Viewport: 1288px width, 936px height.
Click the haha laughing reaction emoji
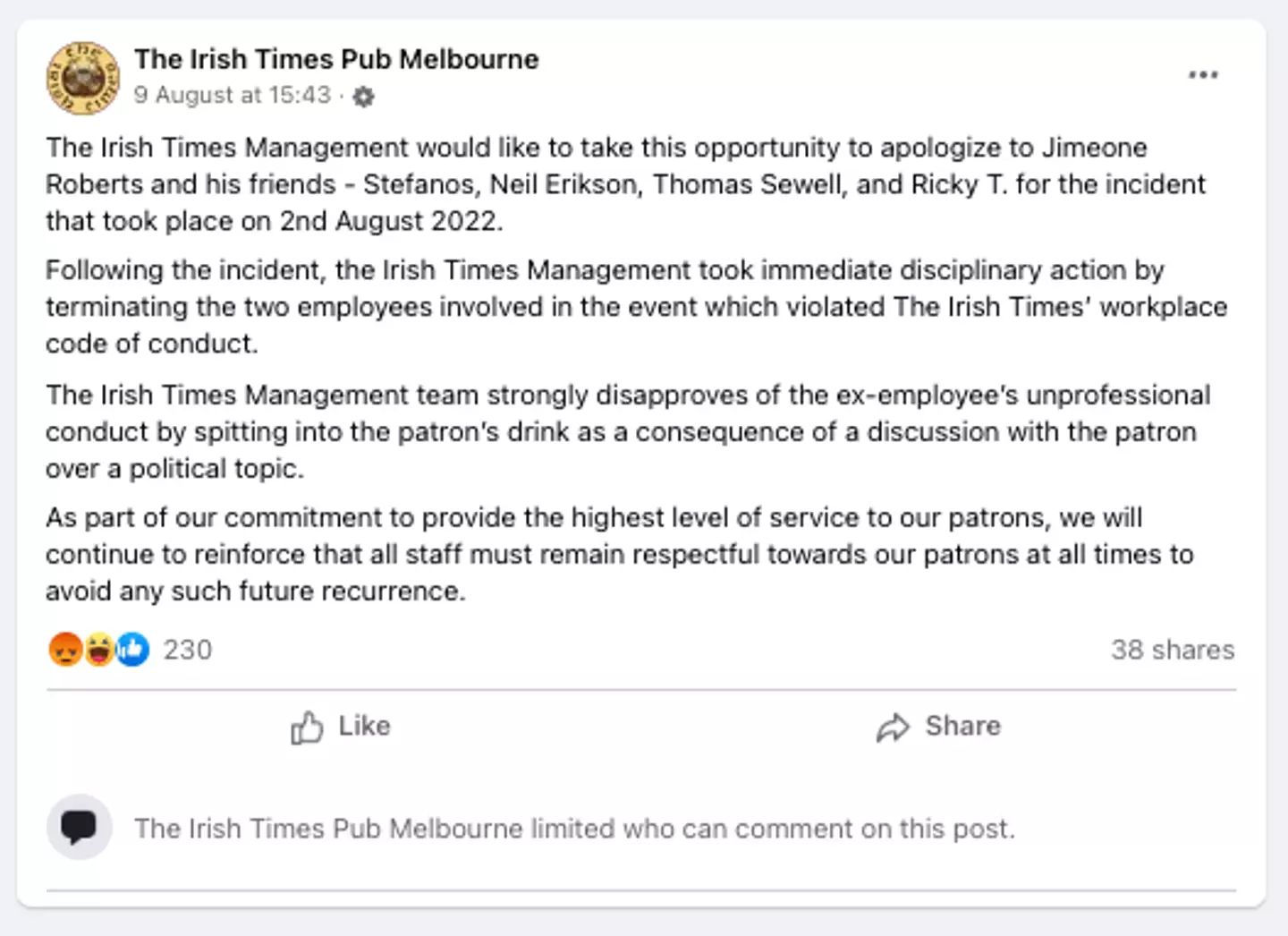[x=99, y=650]
